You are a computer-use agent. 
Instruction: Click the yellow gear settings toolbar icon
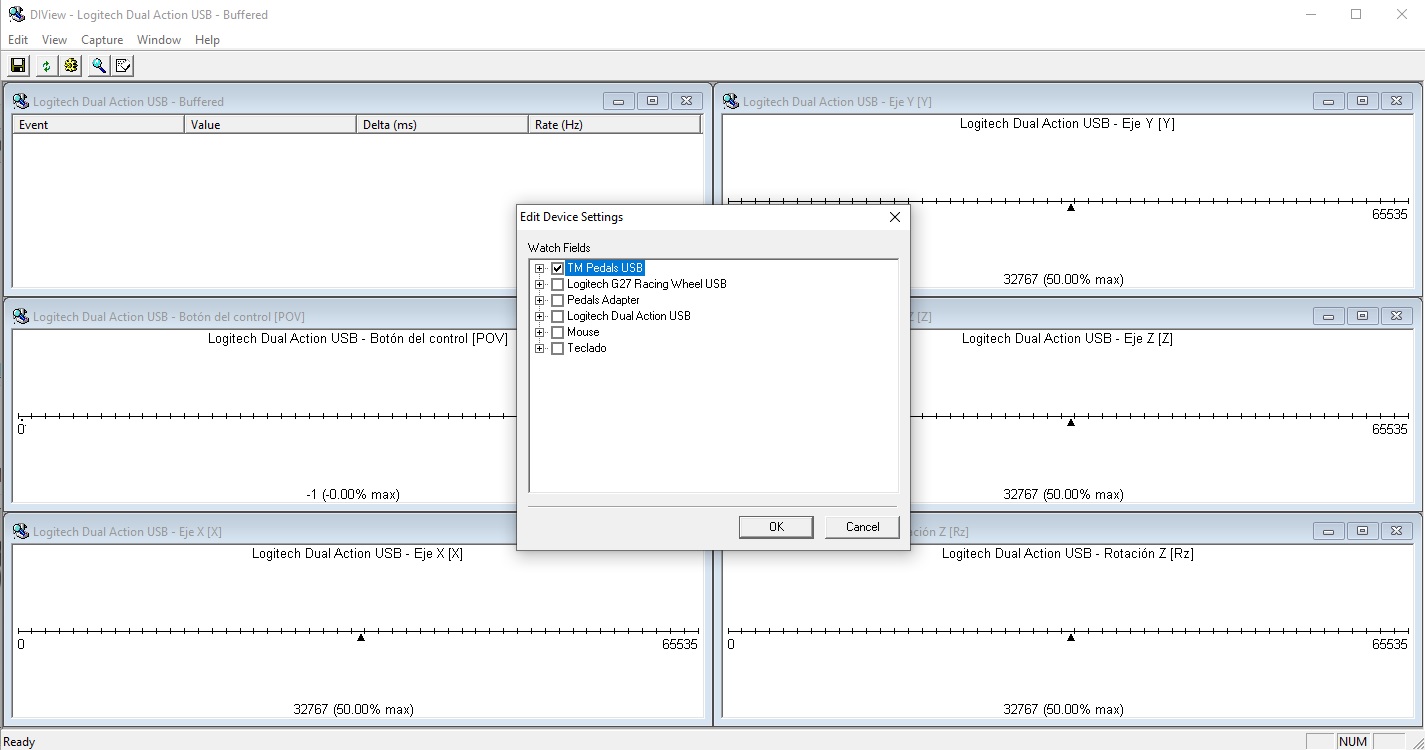pyautogui.click(x=71, y=66)
